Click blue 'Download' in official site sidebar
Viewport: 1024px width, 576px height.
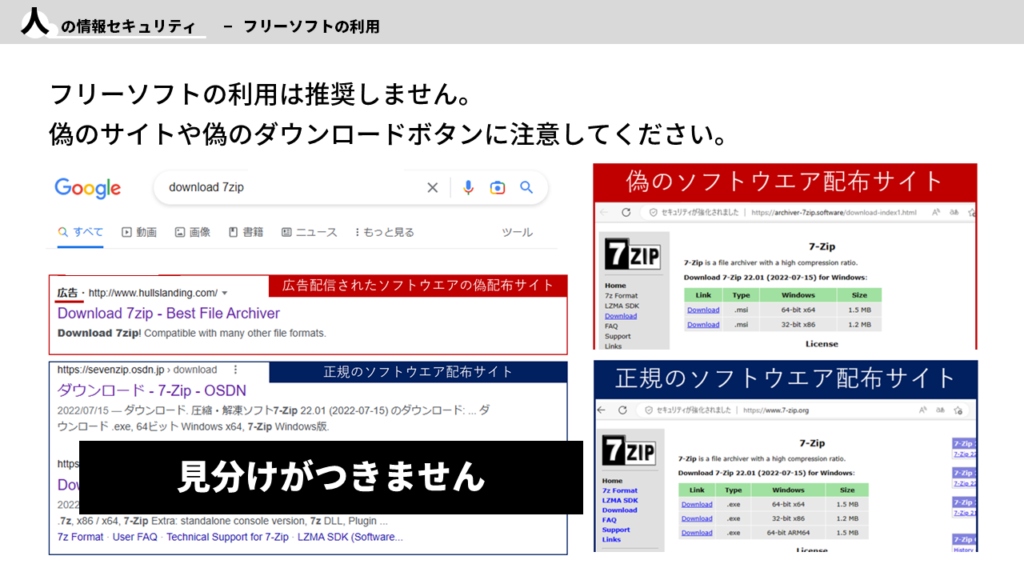(619, 510)
